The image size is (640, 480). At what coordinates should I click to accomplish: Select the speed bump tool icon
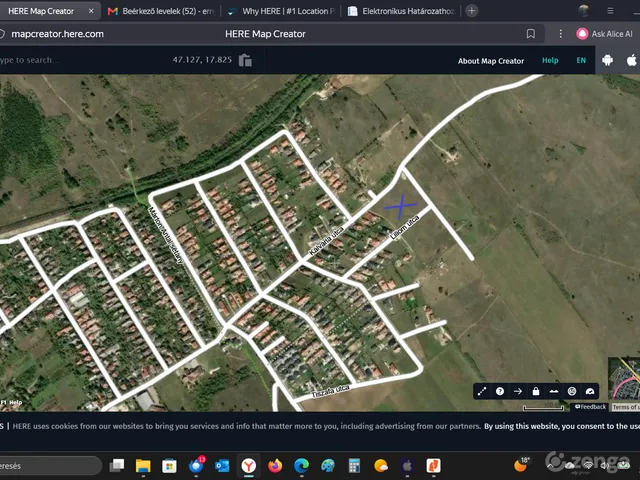click(x=554, y=391)
